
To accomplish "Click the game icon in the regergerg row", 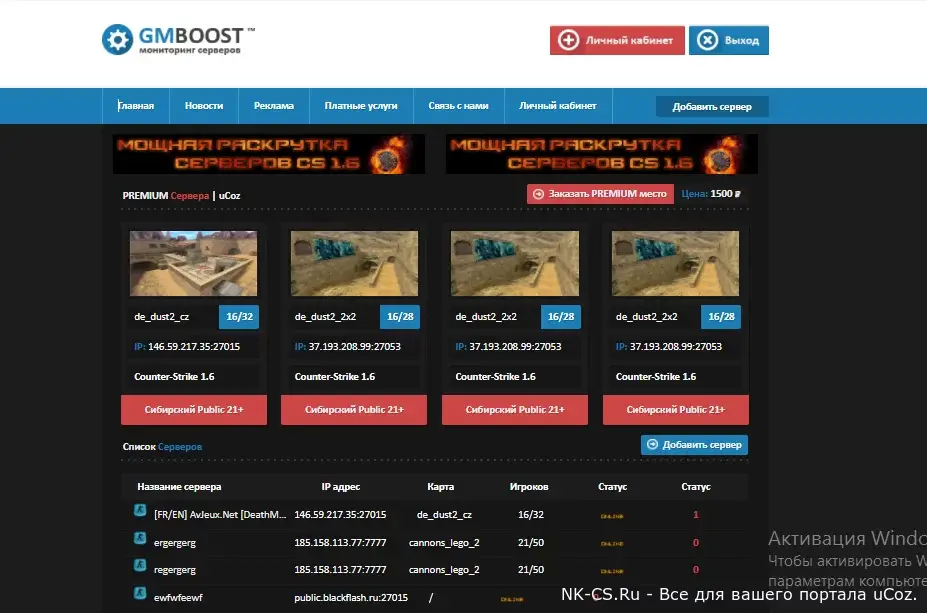I will pyautogui.click(x=140, y=565).
